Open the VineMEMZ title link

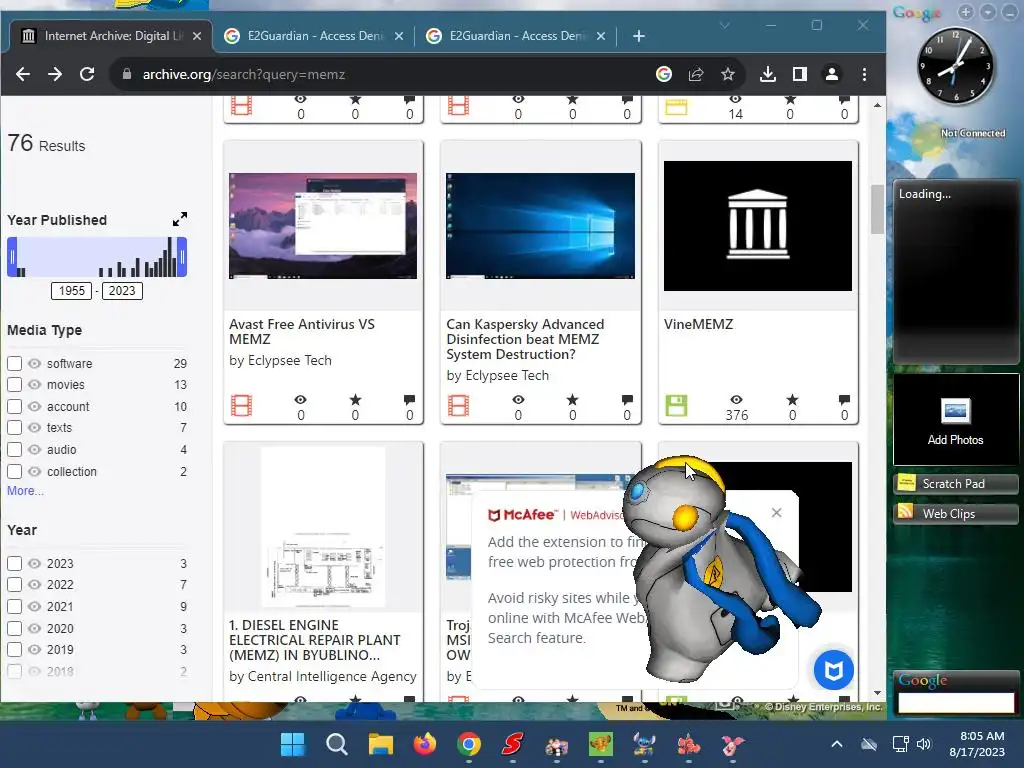click(x=698, y=325)
